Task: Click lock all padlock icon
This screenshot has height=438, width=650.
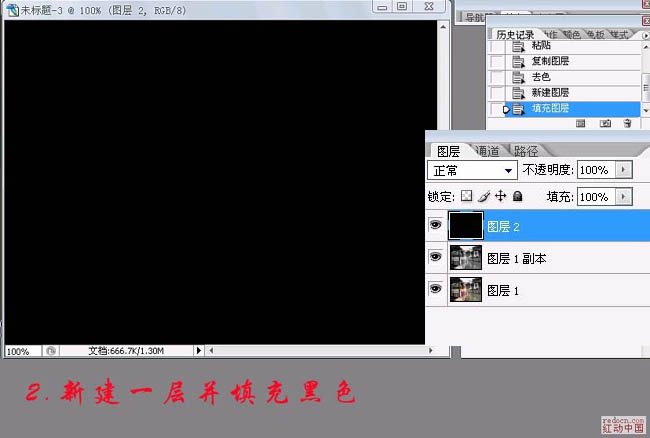Action: click(x=517, y=197)
